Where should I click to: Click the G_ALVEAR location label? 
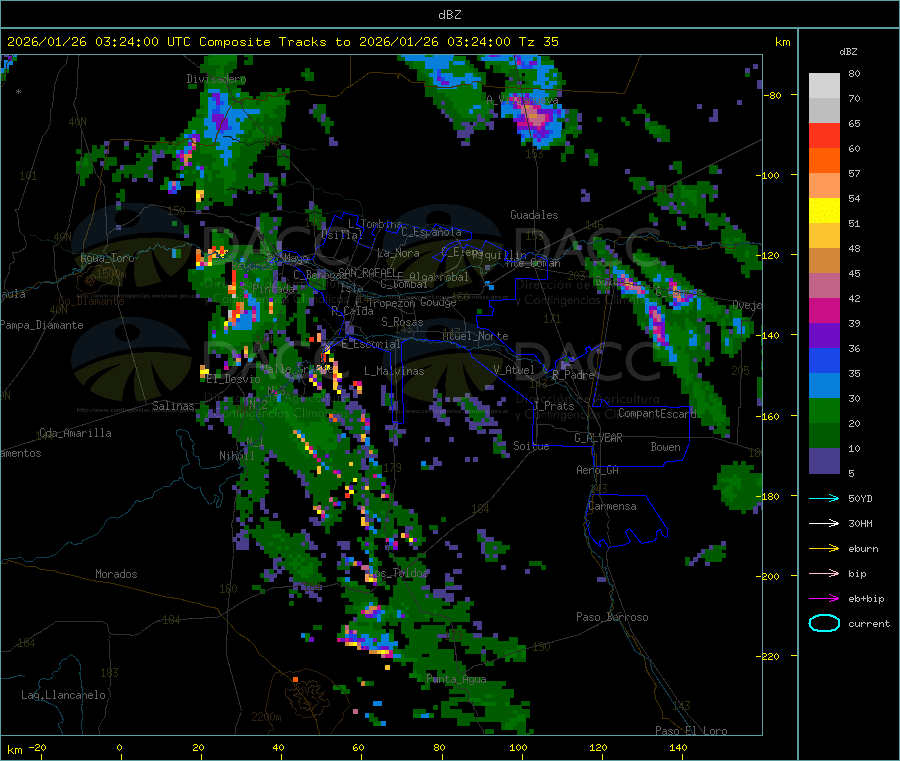(598, 438)
